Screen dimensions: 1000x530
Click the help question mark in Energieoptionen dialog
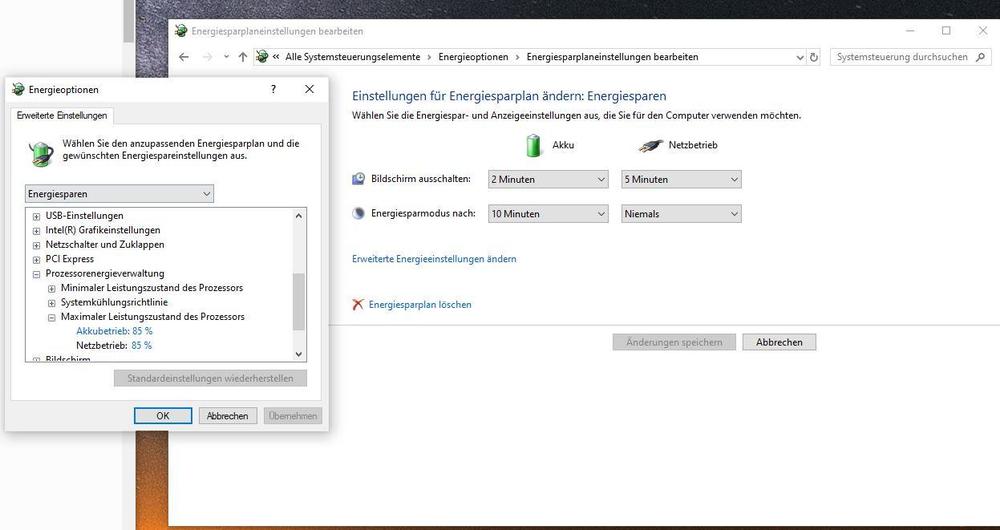point(273,89)
